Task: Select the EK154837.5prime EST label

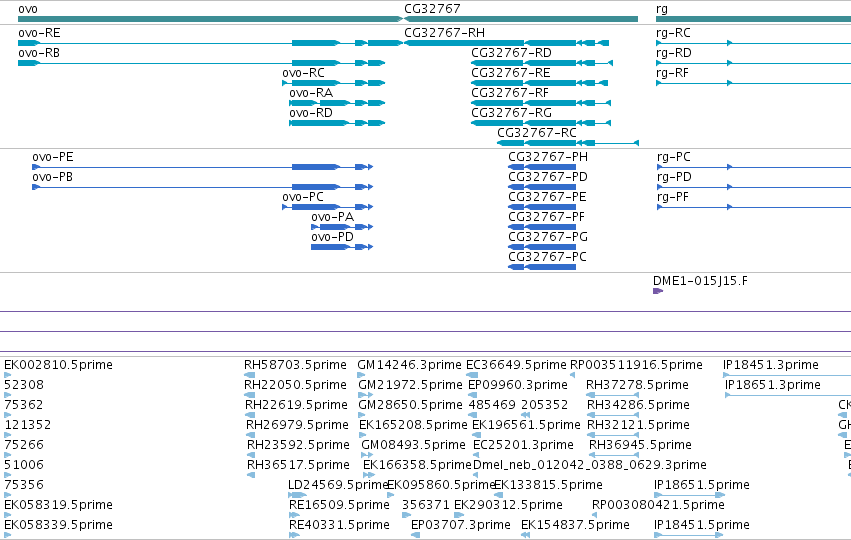Action: pos(575,525)
